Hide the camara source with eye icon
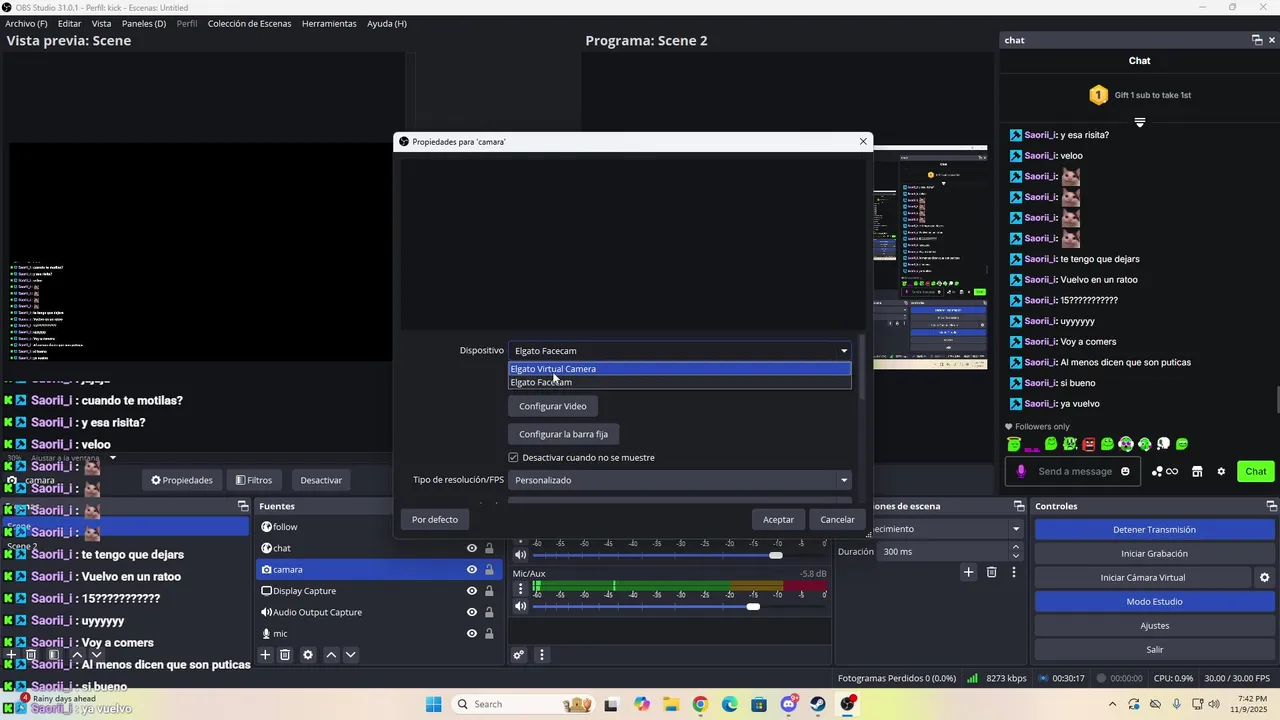The height and width of the screenshot is (720, 1280). (x=472, y=569)
